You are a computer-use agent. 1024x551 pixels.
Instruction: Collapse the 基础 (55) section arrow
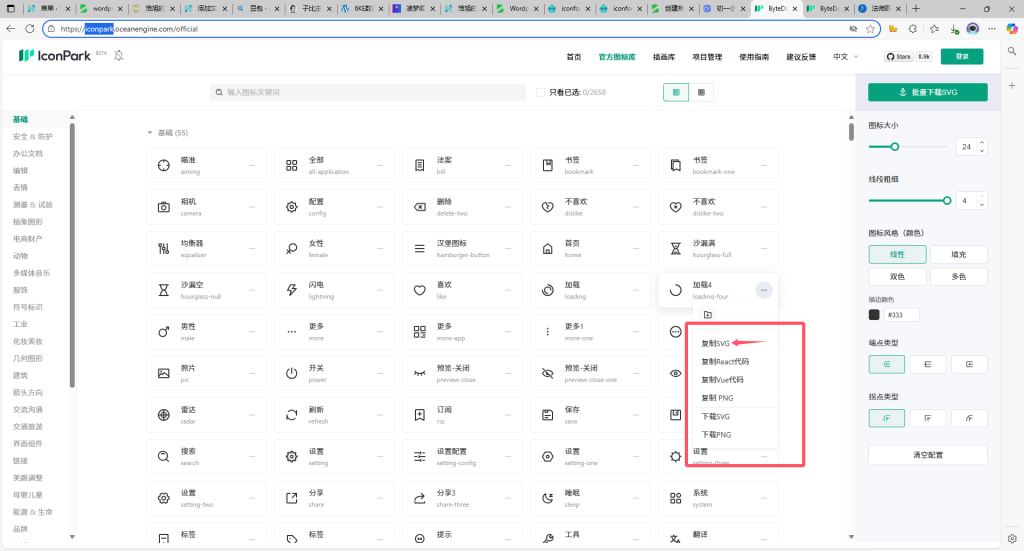click(x=150, y=133)
